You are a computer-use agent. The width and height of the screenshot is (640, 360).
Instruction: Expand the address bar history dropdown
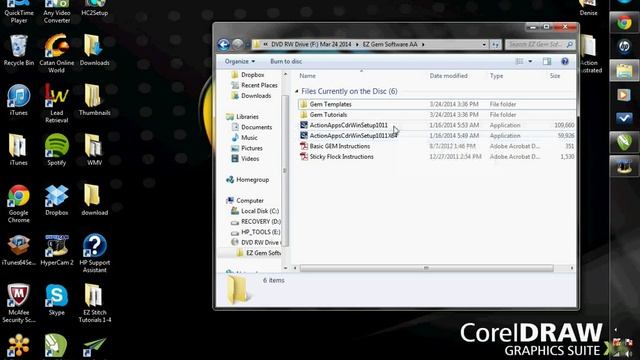click(484, 44)
